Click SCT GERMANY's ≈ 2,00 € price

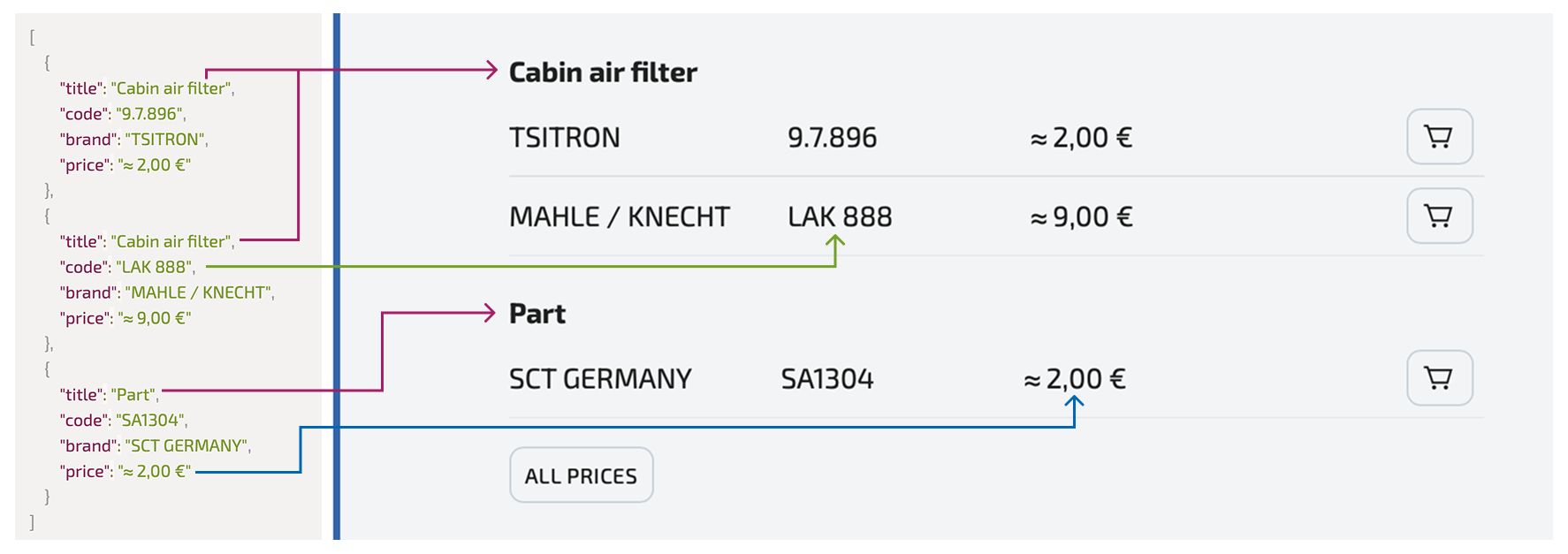coord(1074,379)
